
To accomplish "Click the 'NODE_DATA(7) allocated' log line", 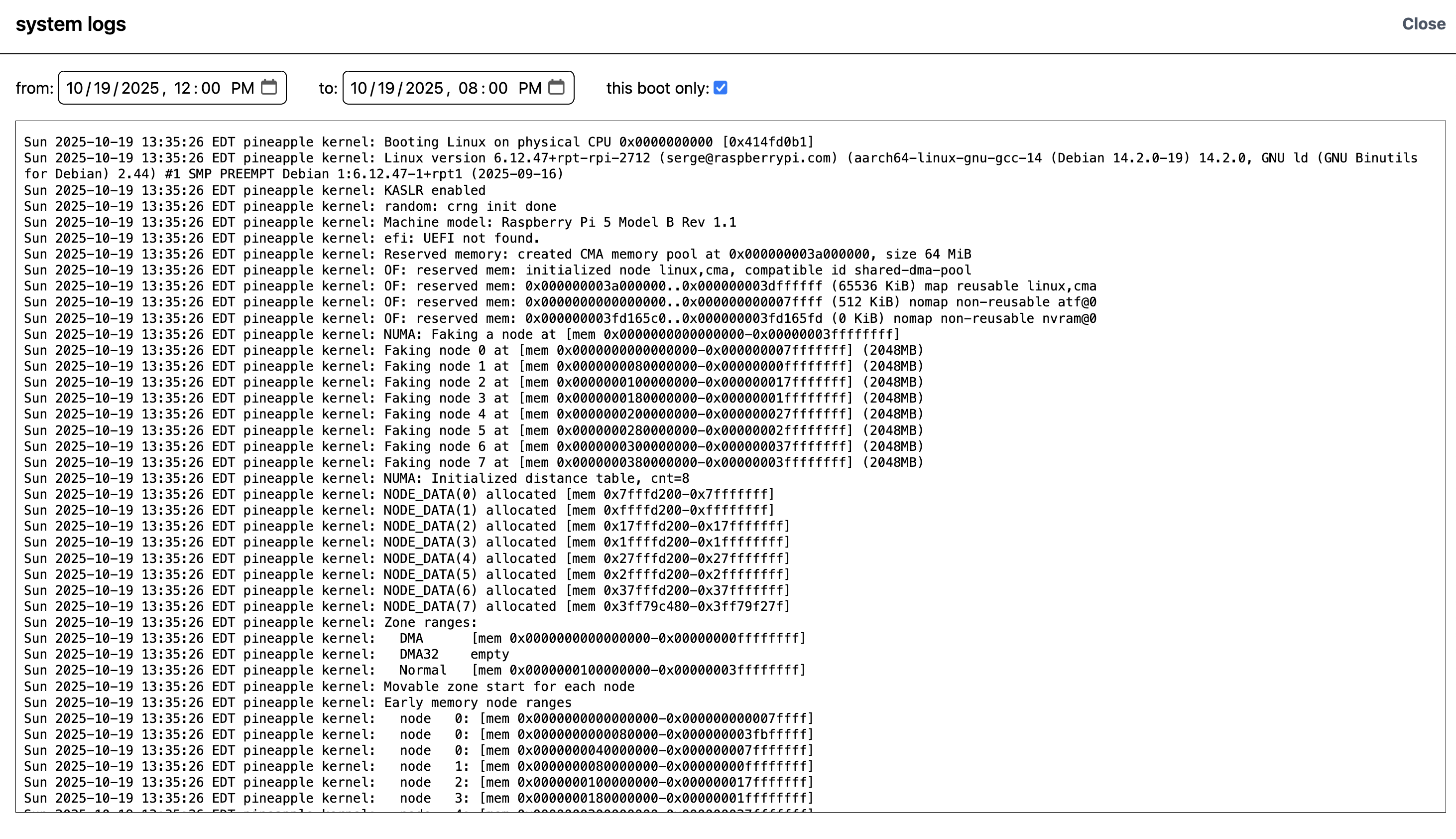I will pos(407,606).
